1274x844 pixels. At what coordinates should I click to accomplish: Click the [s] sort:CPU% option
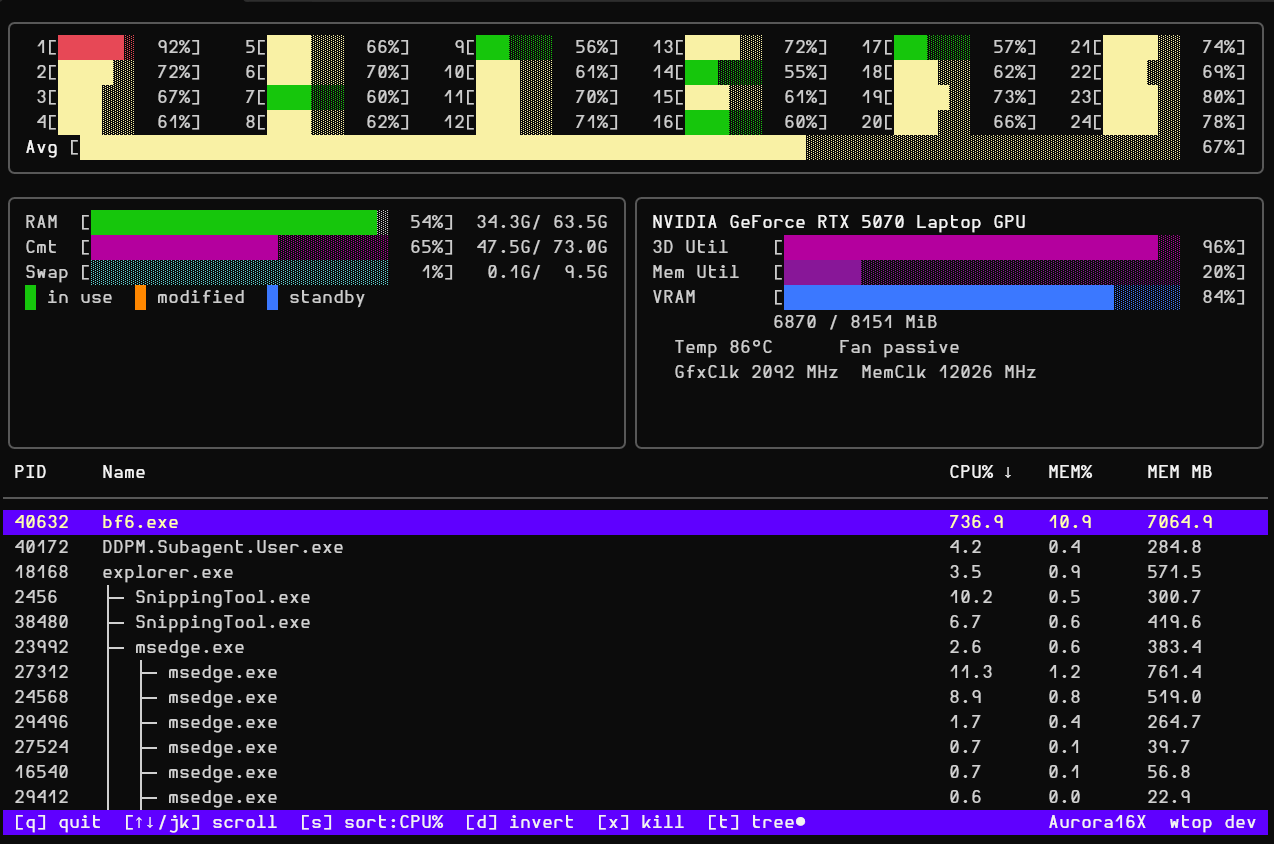point(371,822)
